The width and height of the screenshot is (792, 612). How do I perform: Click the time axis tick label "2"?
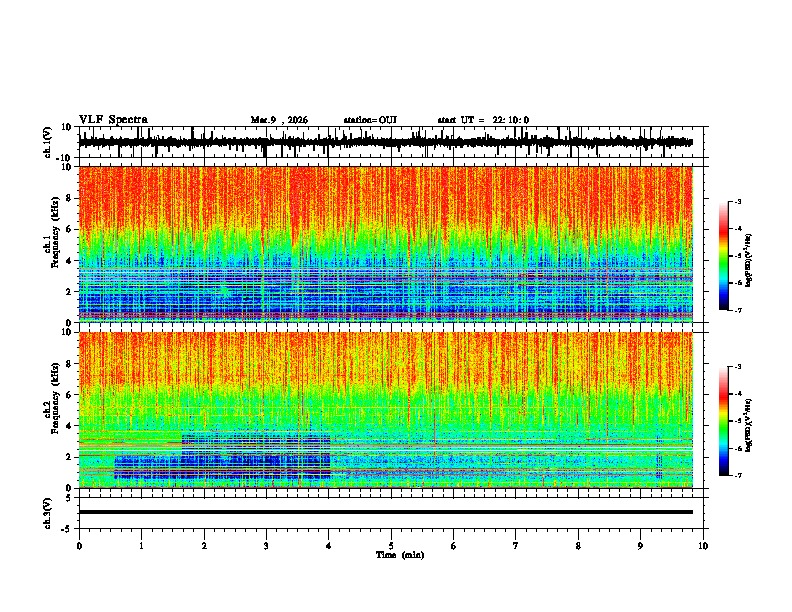204,546
